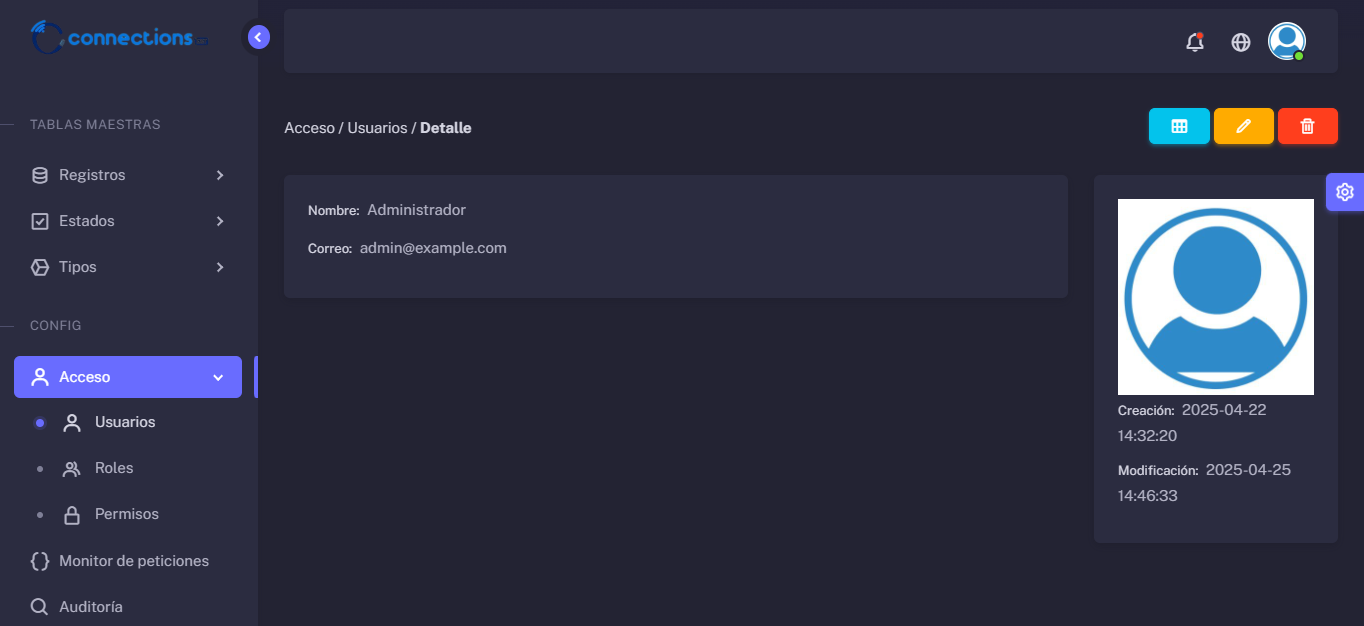This screenshot has width=1364, height=626.
Task: Open the user avatar menu in header
Action: point(1287,41)
